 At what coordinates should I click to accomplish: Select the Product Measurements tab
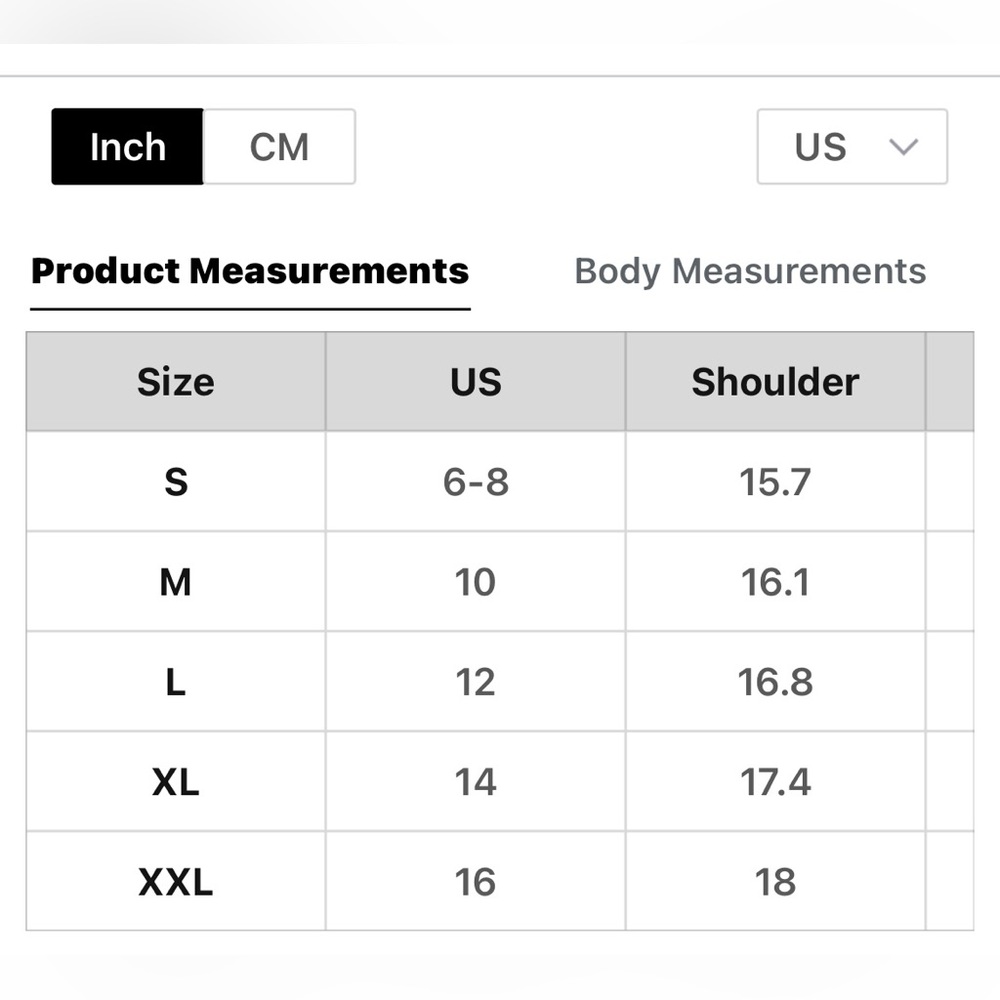point(250,272)
